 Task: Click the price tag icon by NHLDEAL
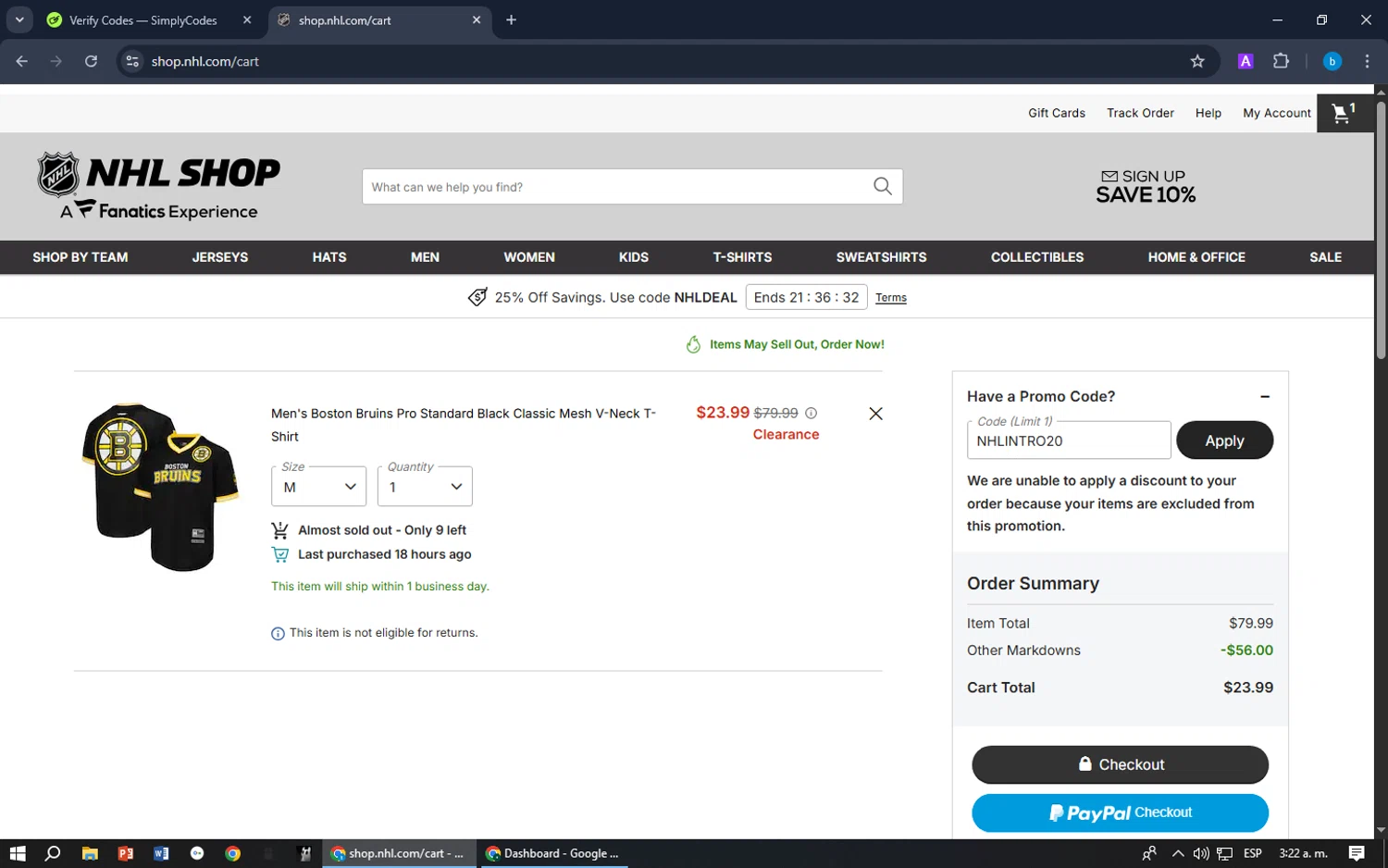pyautogui.click(x=477, y=297)
